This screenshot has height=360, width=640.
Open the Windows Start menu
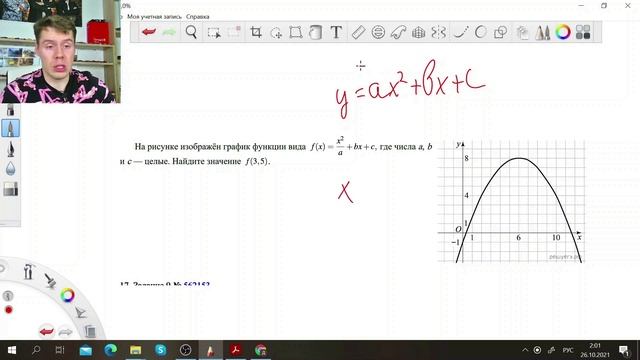click(x=11, y=350)
